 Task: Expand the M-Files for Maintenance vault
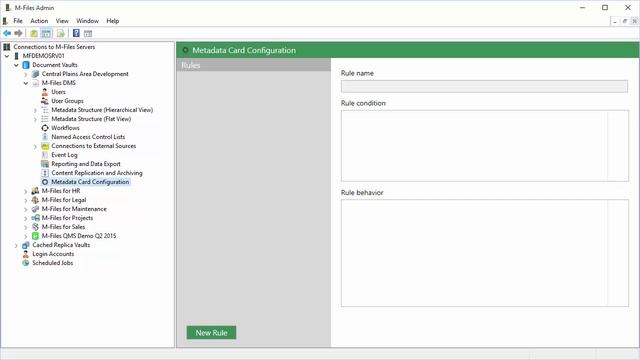[x=26, y=209]
